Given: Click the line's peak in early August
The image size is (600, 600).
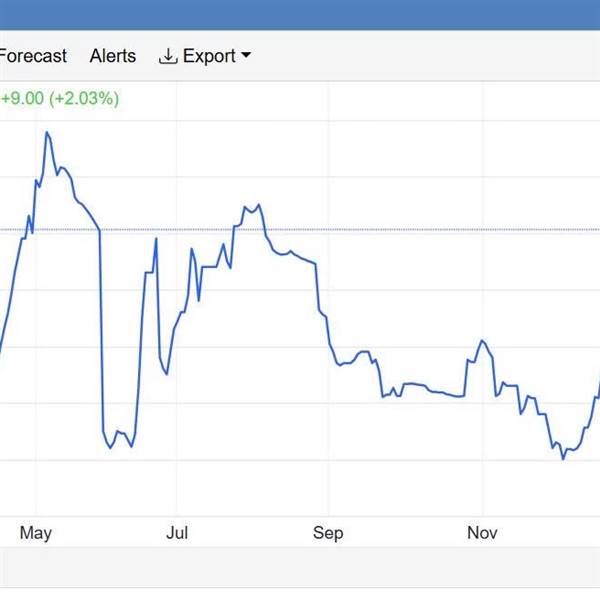Looking at the screenshot, I should click(259, 205).
